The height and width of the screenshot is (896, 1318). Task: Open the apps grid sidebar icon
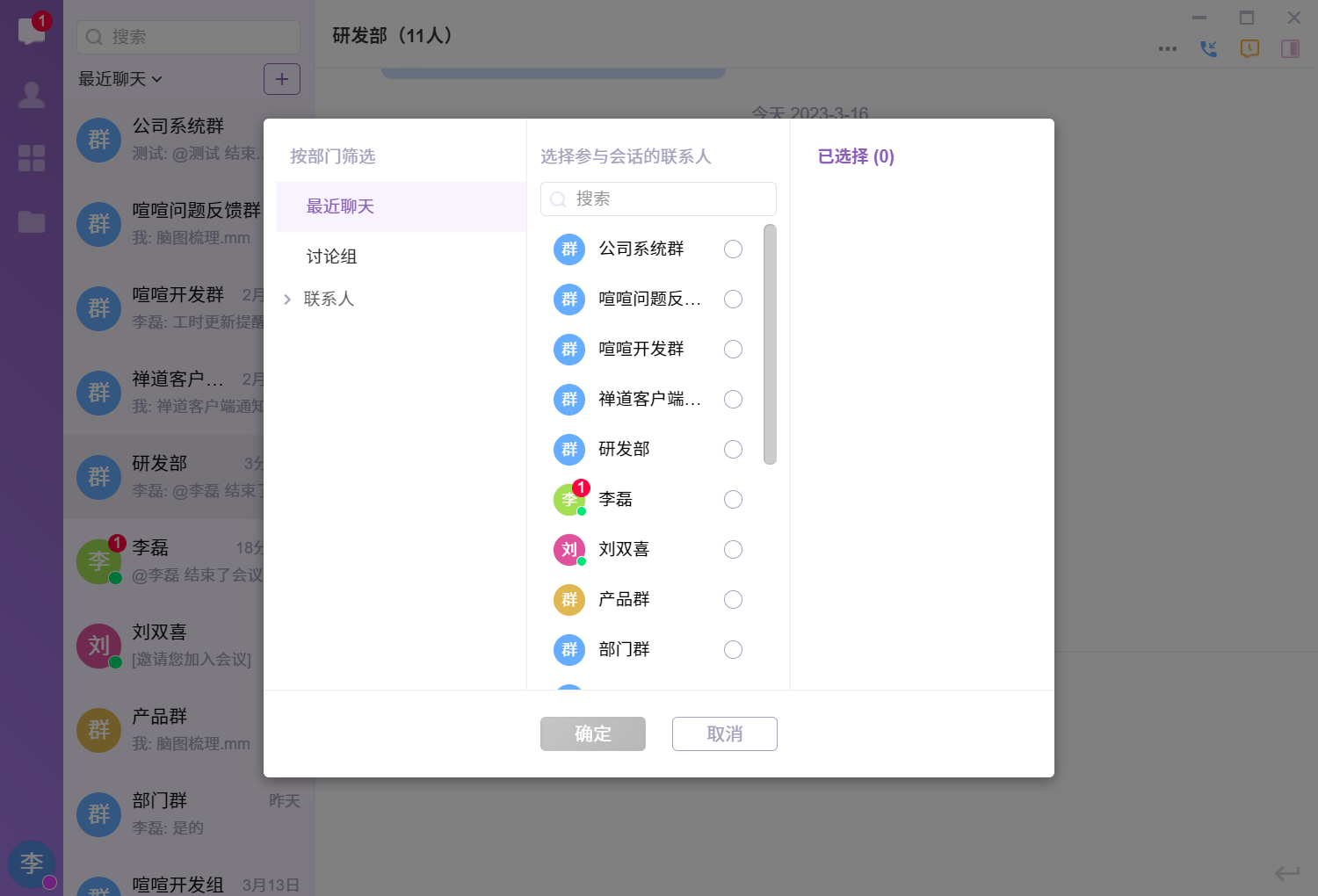32,158
